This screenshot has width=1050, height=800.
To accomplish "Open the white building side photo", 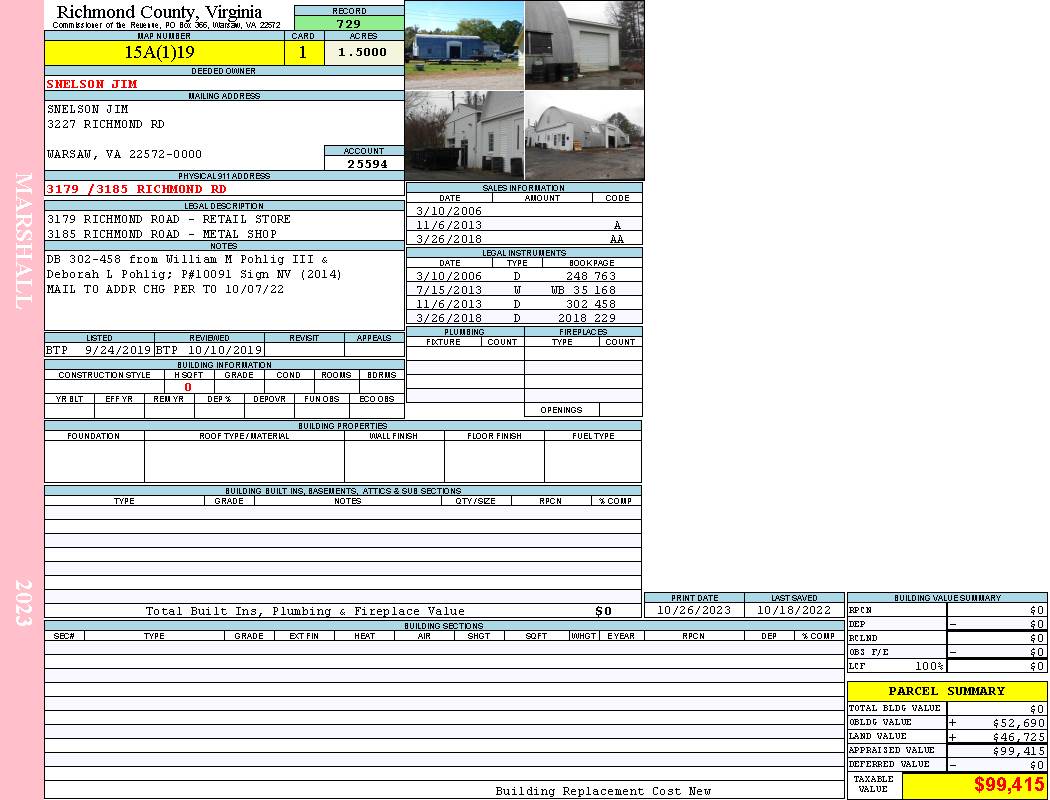I will [464, 135].
